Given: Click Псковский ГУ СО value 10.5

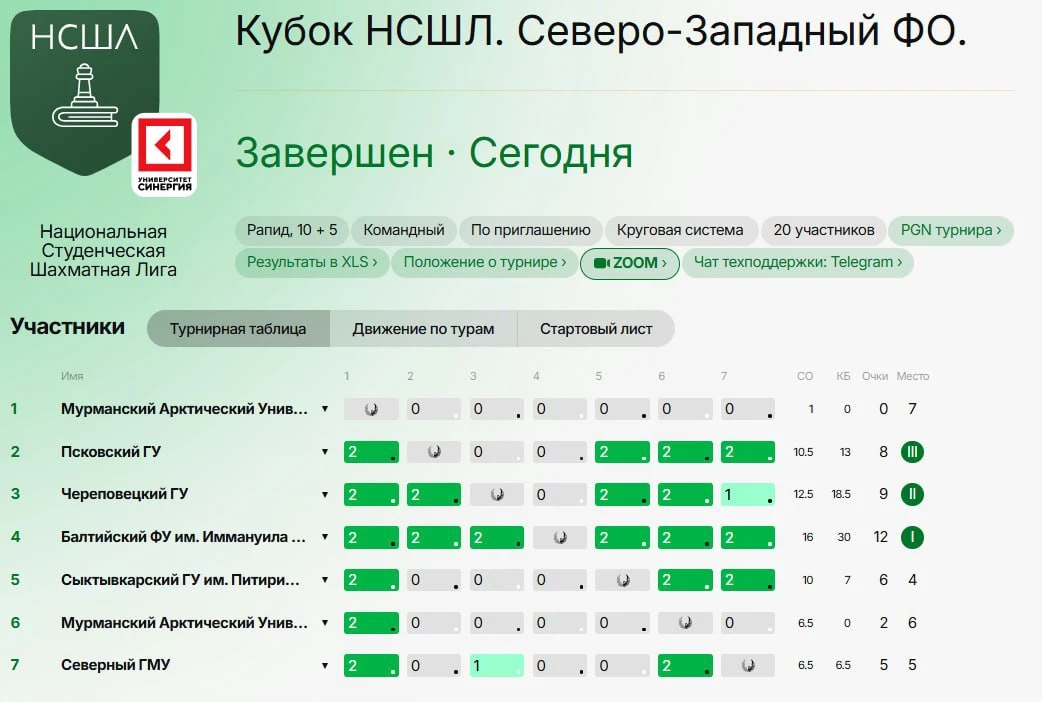Looking at the screenshot, I should 803,452.
